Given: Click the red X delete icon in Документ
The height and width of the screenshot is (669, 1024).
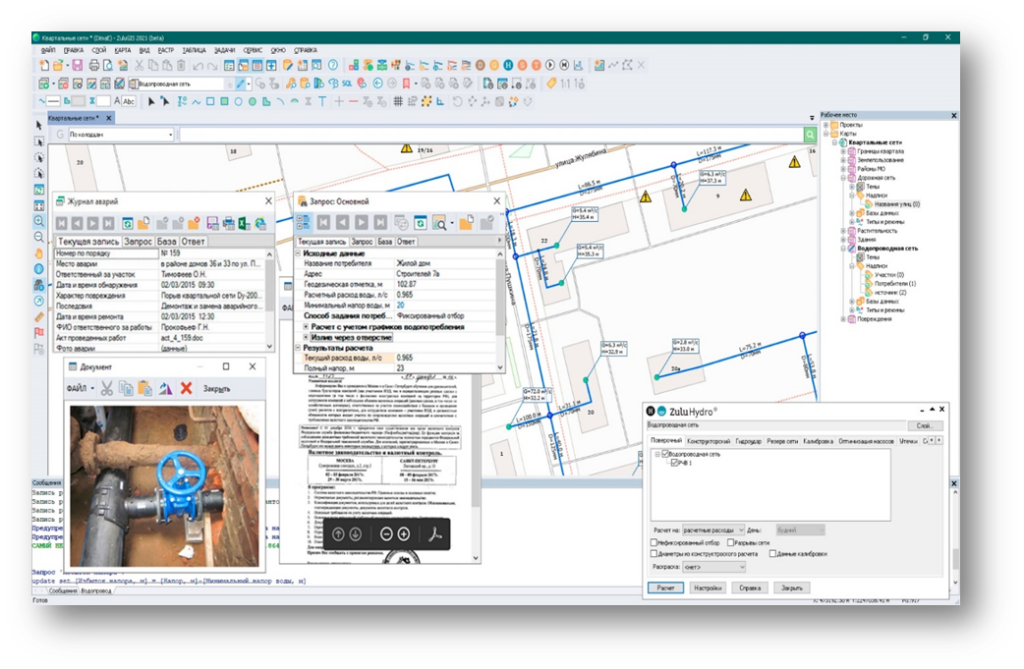Looking at the screenshot, I should tap(186, 388).
